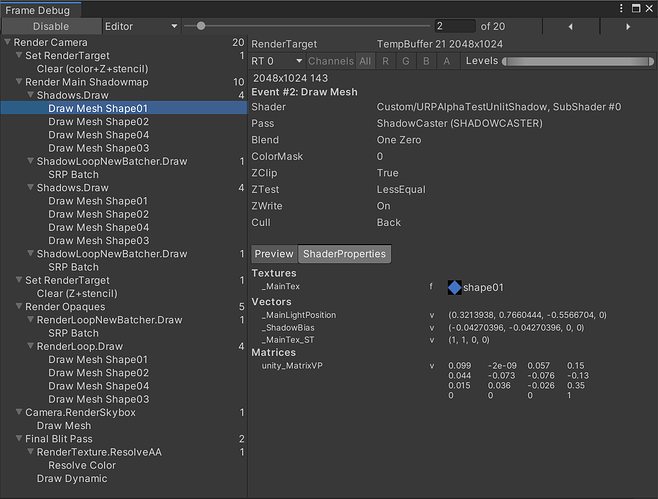Viewport: 658px width, 499px height.
Task: Click the Levels range slider
Action: point(575,61)
